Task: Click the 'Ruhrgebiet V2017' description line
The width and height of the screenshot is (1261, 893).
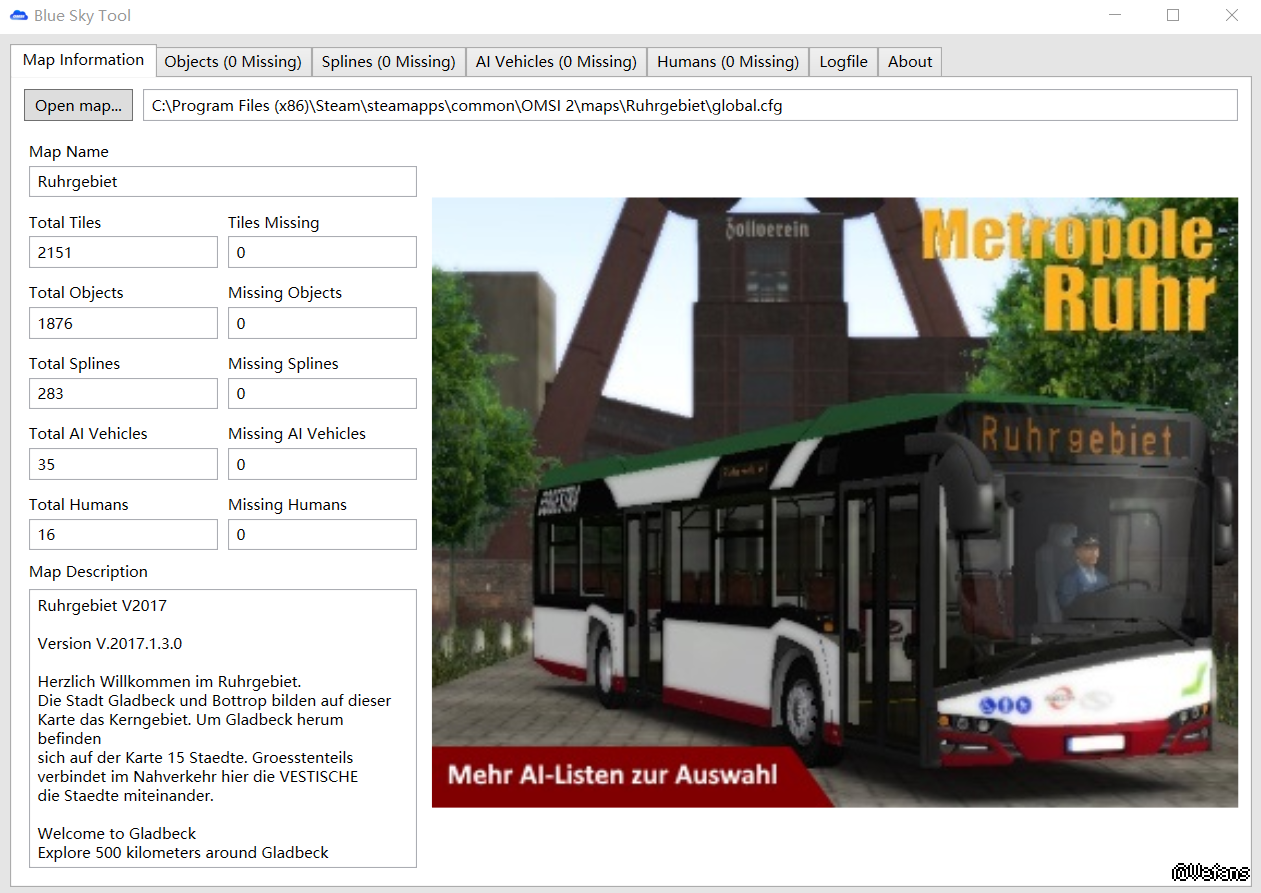Action: tap(102, 606)
